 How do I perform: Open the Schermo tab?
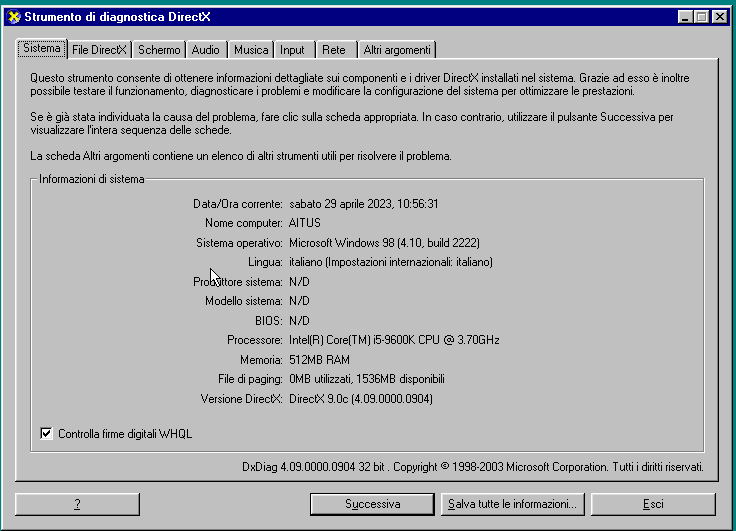(x=159, y=50)
